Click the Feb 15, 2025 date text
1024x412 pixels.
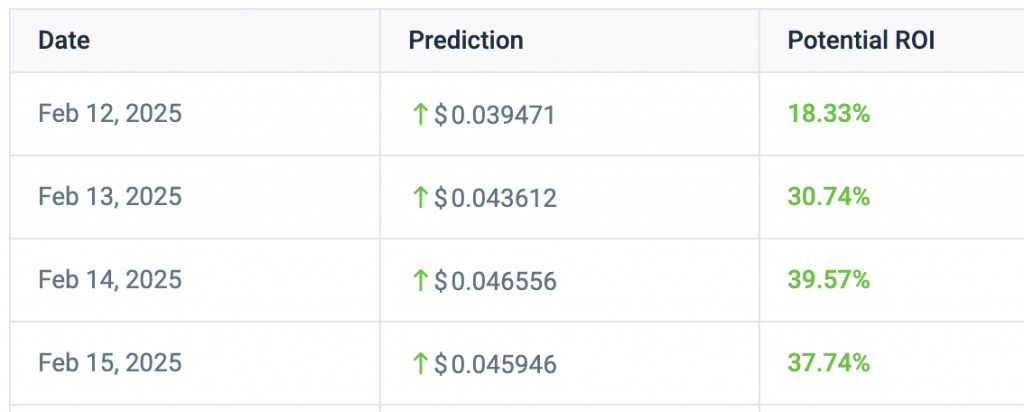coord(110,362)
